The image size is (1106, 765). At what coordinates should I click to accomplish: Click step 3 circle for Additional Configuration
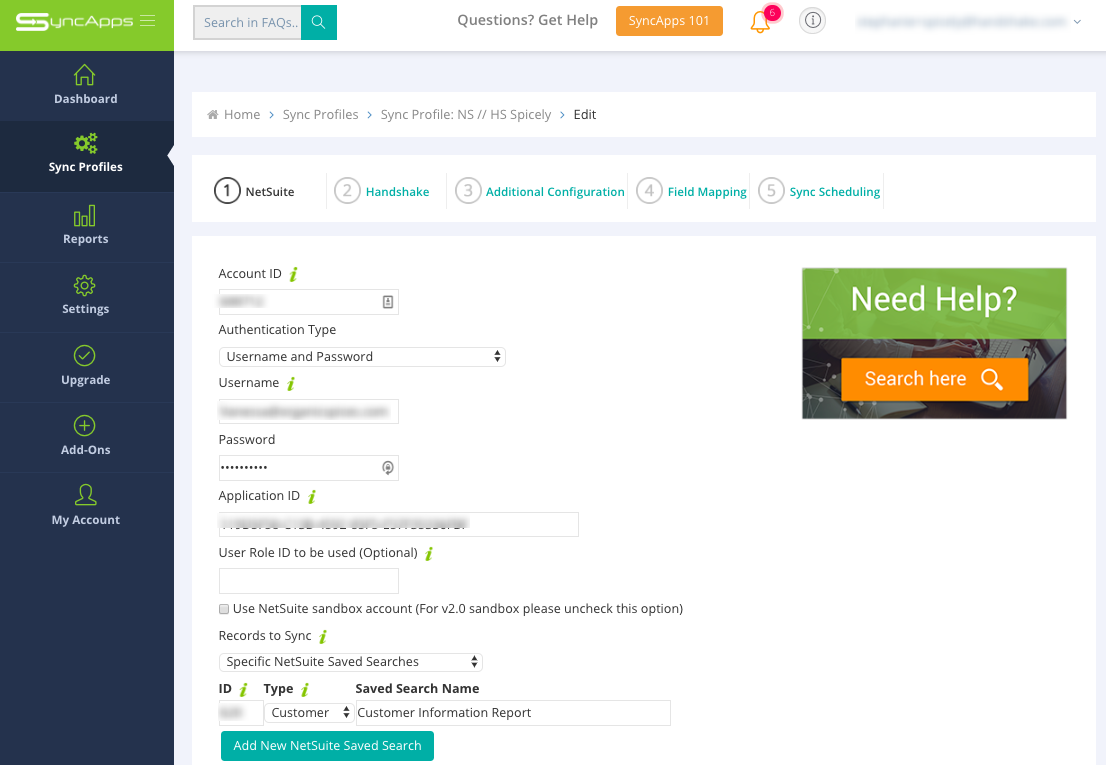point(468,190)
